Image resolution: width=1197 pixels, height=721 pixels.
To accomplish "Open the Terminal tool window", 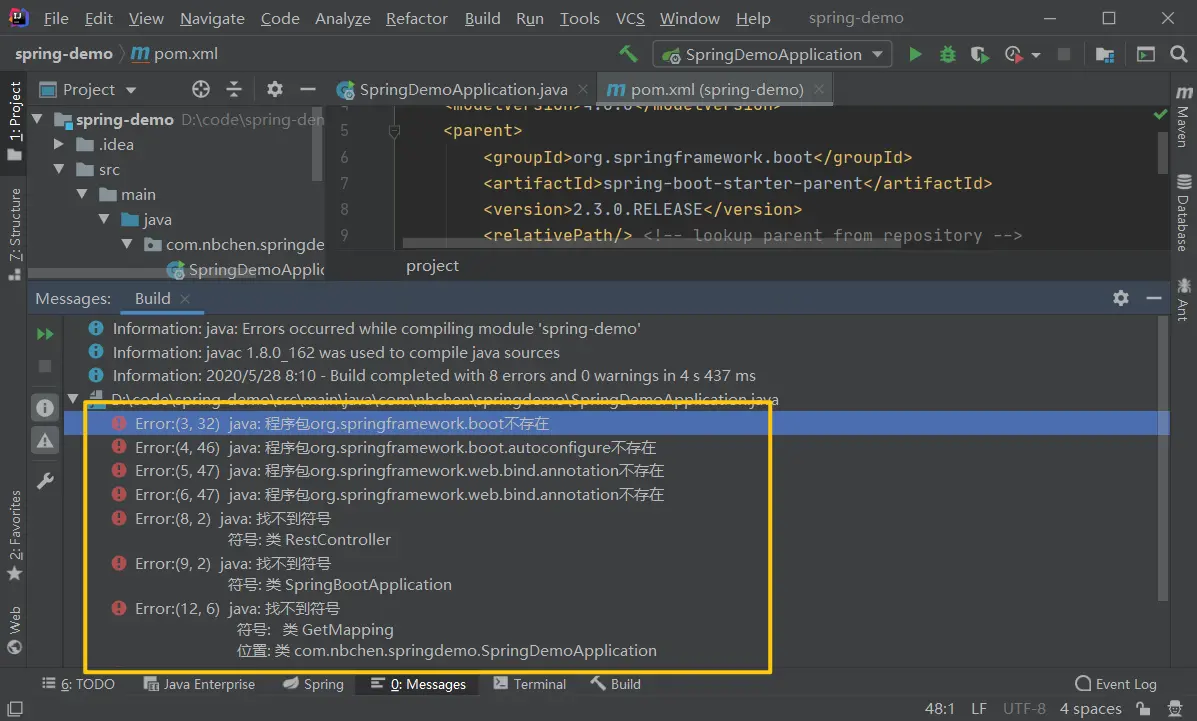I will coord(530,684).
